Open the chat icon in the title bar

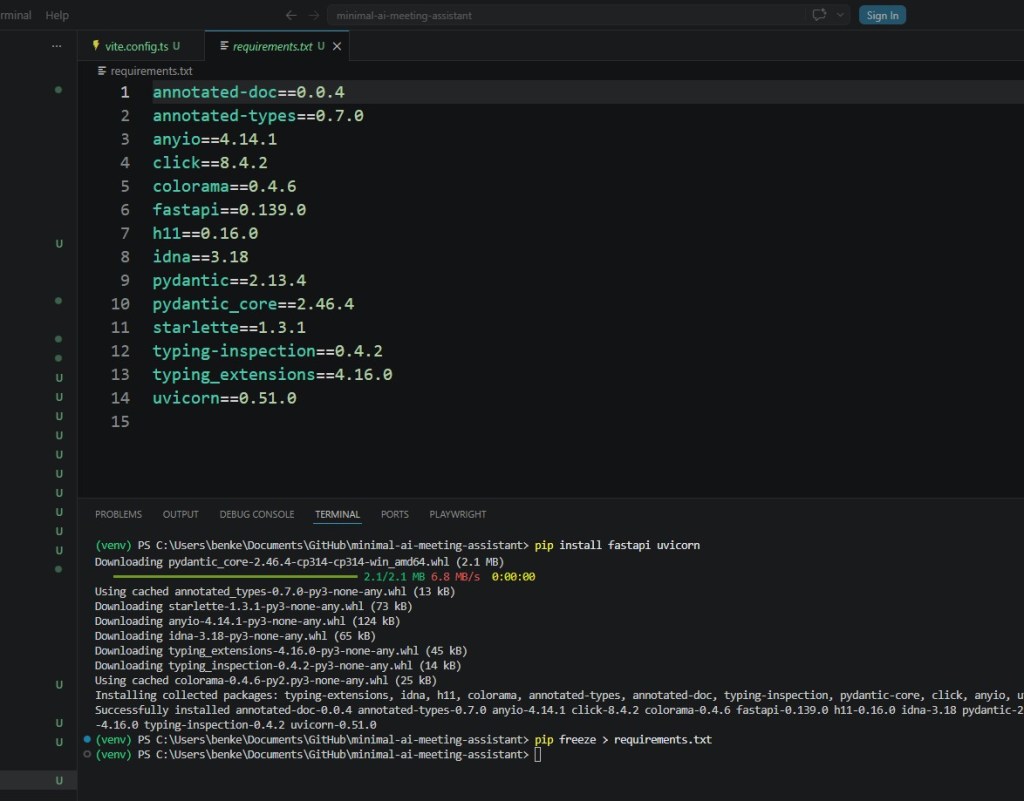click(819, 15)
